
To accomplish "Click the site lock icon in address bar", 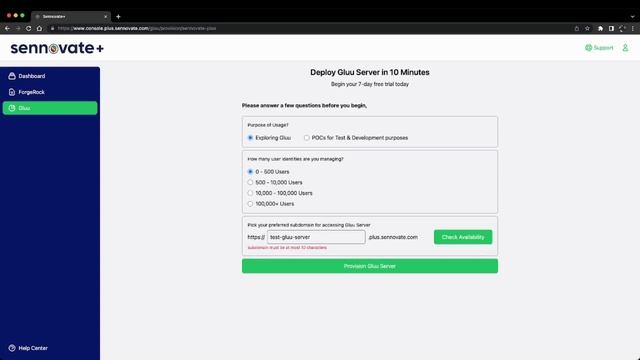I will tap(52, 28).
